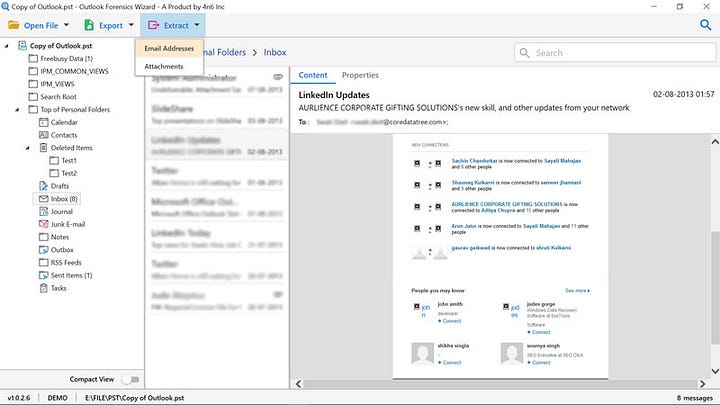Click the Drafts folder icon
Viewport: 720px width, 405px height.
(x=44, y=186)
